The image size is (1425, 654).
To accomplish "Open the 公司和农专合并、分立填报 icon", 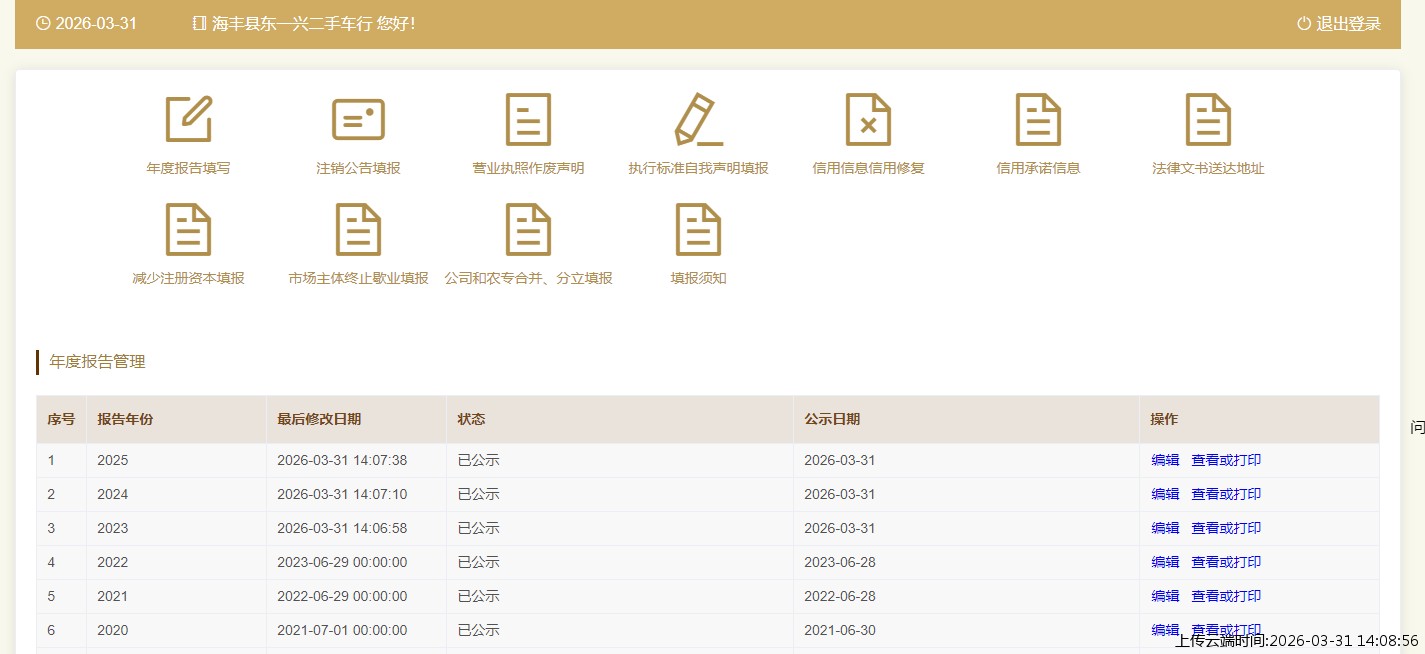I will pyautogui.click(x=528, y=230).
